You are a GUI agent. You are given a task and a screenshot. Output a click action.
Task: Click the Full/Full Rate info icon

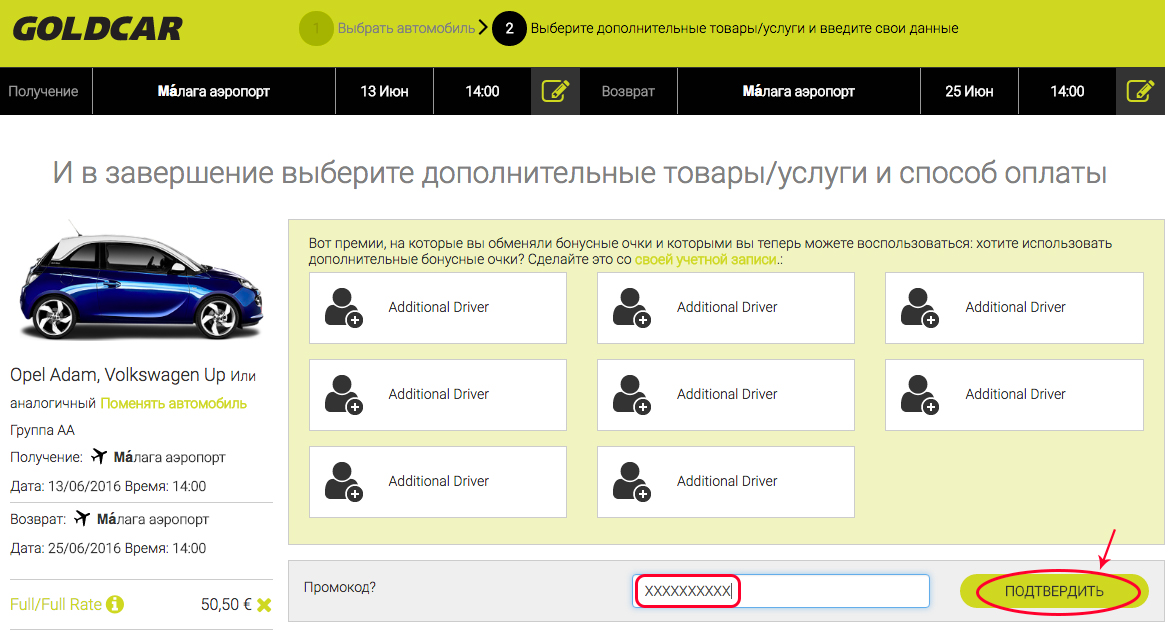point(115,604)
